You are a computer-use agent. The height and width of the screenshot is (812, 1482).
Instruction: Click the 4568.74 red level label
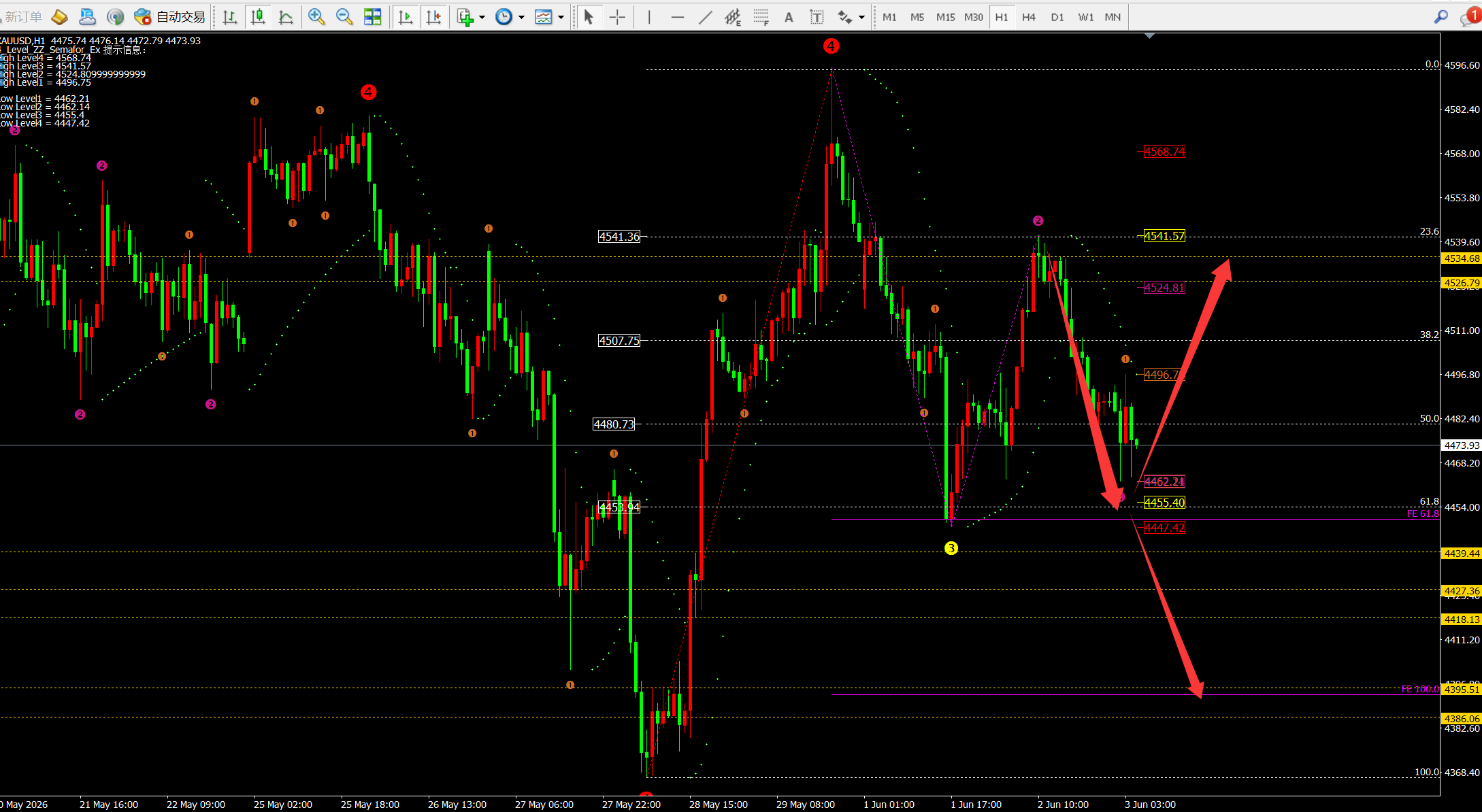pyautogui.click(x=1164, y=152)
